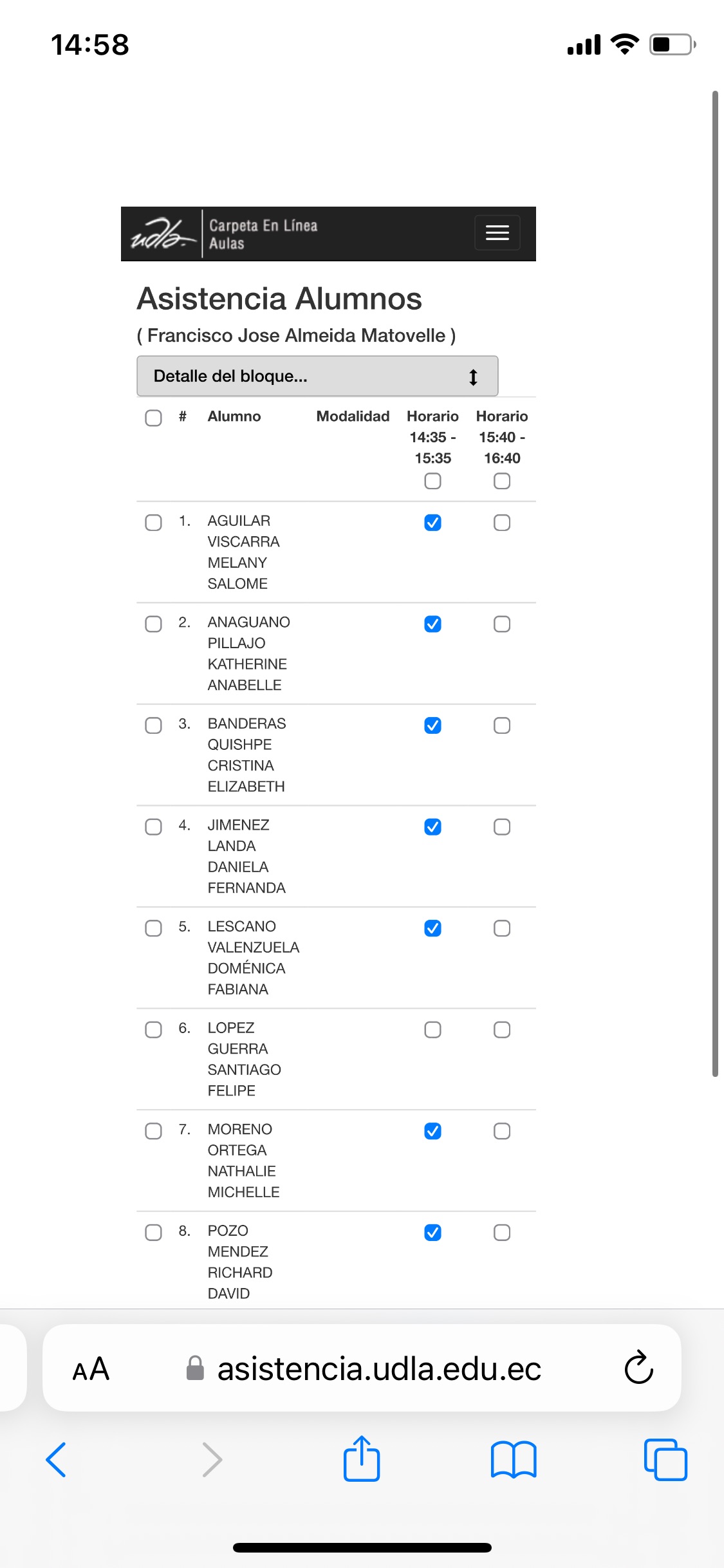Open Safari bookmarks

[x=513, y=1460]
